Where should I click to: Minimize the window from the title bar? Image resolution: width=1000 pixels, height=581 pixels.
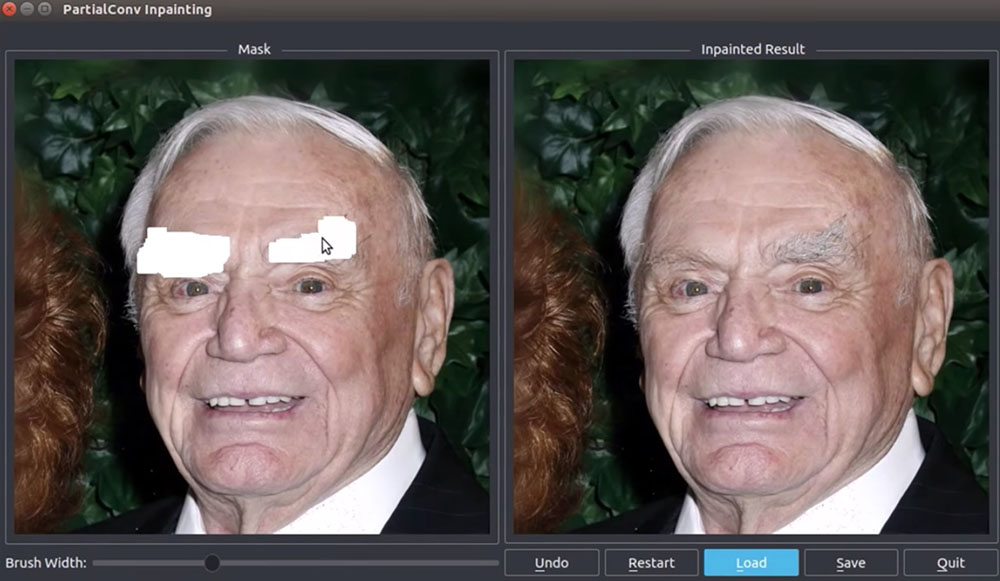[28, 9]
